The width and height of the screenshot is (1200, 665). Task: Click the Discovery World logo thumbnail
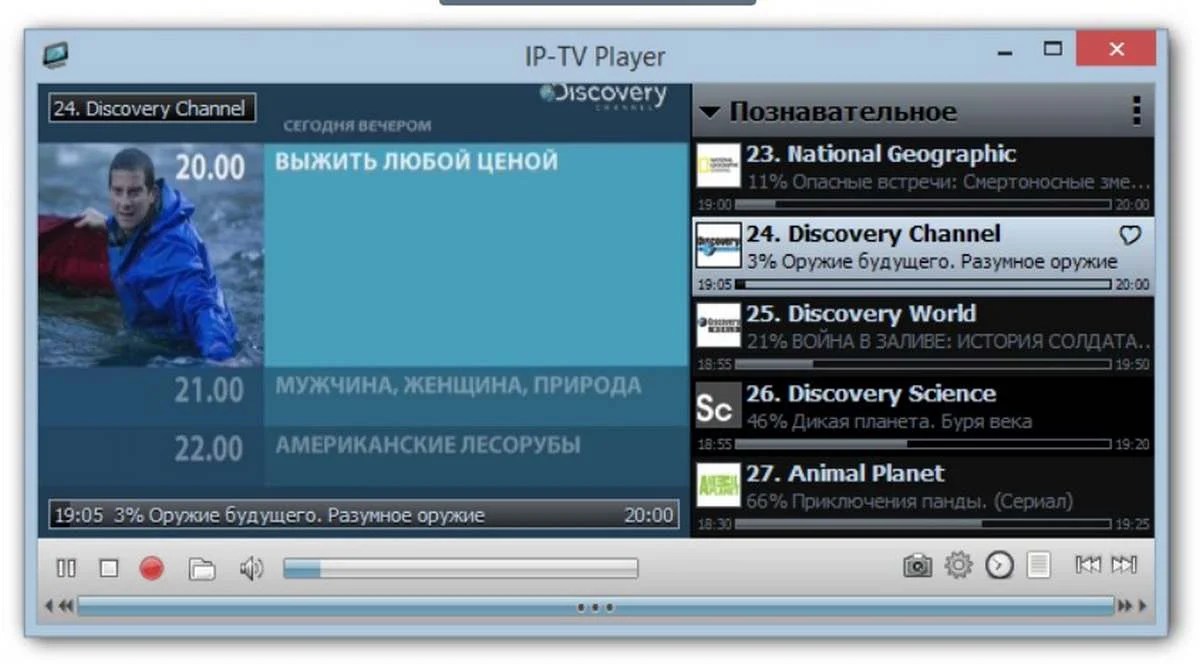point(718,325)
